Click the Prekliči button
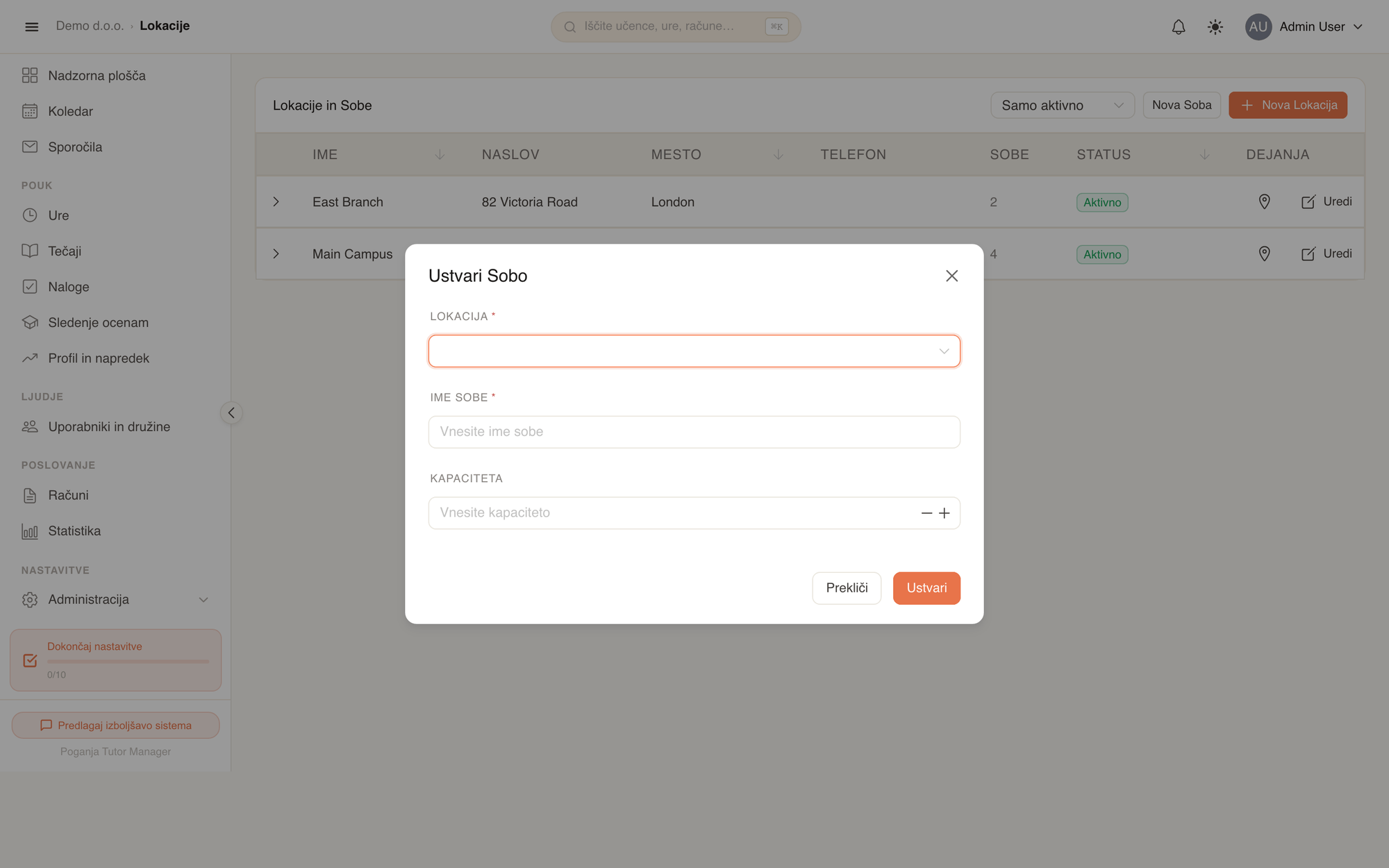 click(x=847, y=588)
